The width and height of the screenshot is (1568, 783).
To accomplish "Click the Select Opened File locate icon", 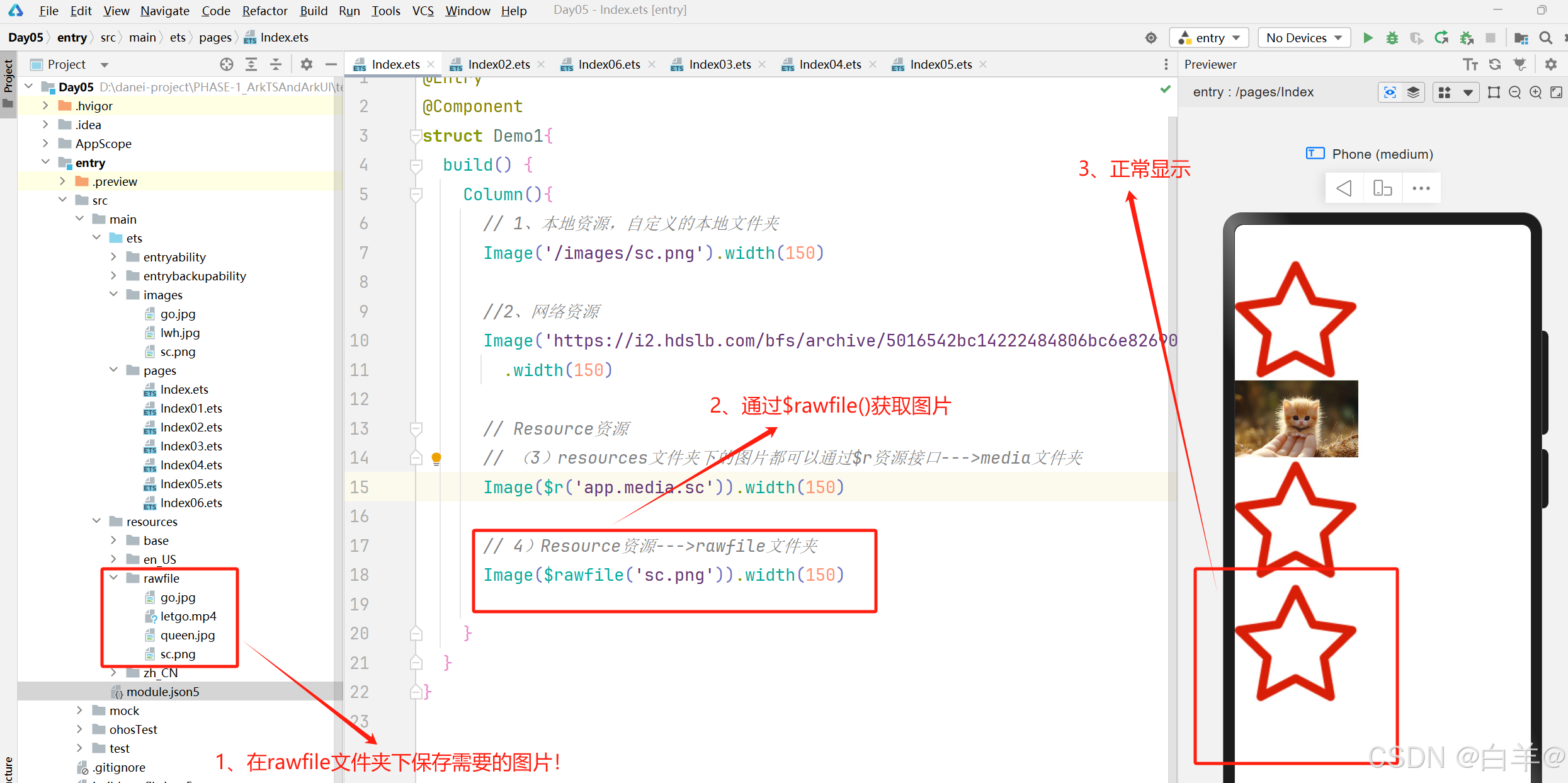I will pos(227,64).
